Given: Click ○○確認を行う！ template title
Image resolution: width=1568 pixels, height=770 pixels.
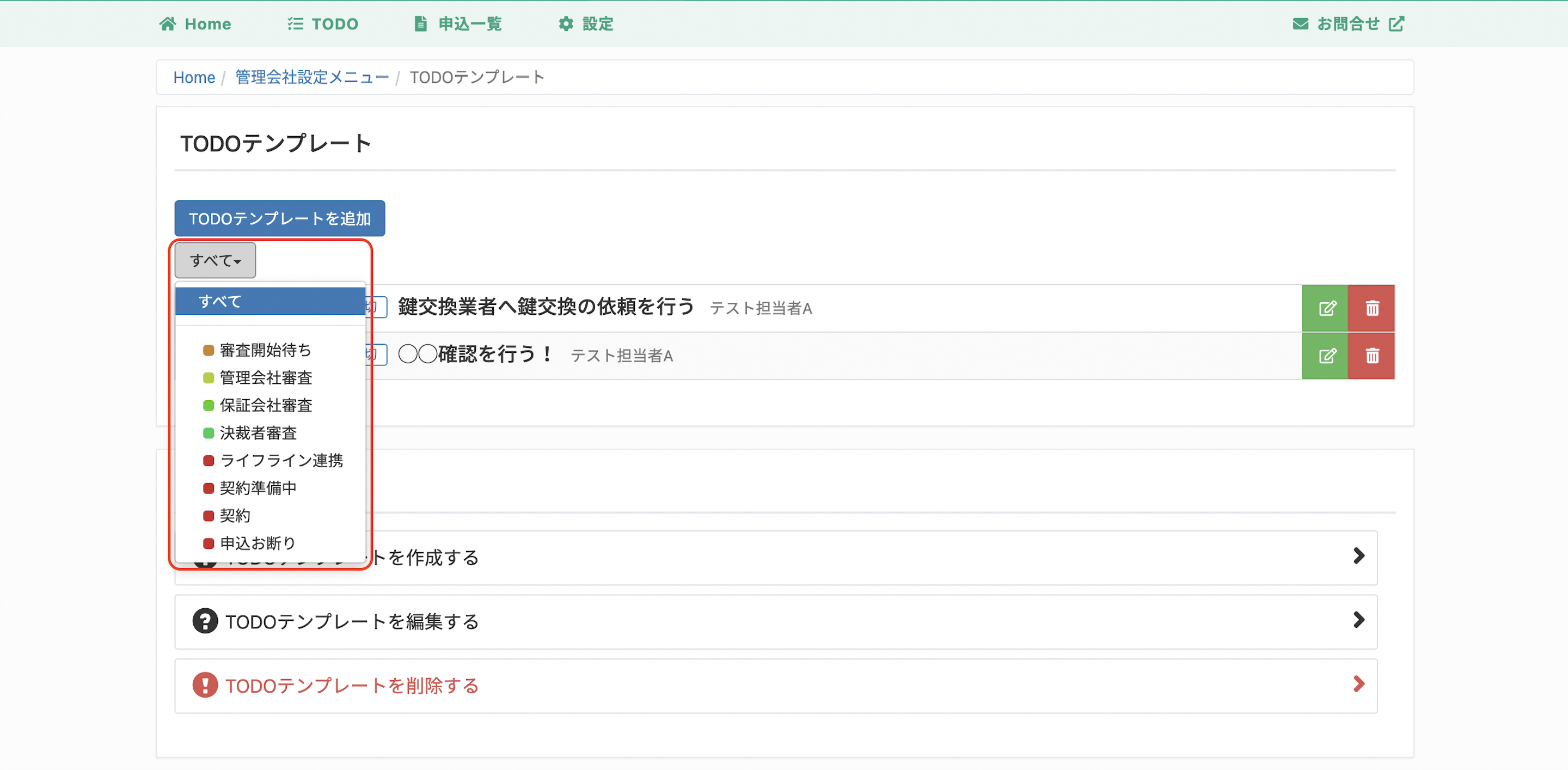Looking at the screenshot, I should (476, 355).
